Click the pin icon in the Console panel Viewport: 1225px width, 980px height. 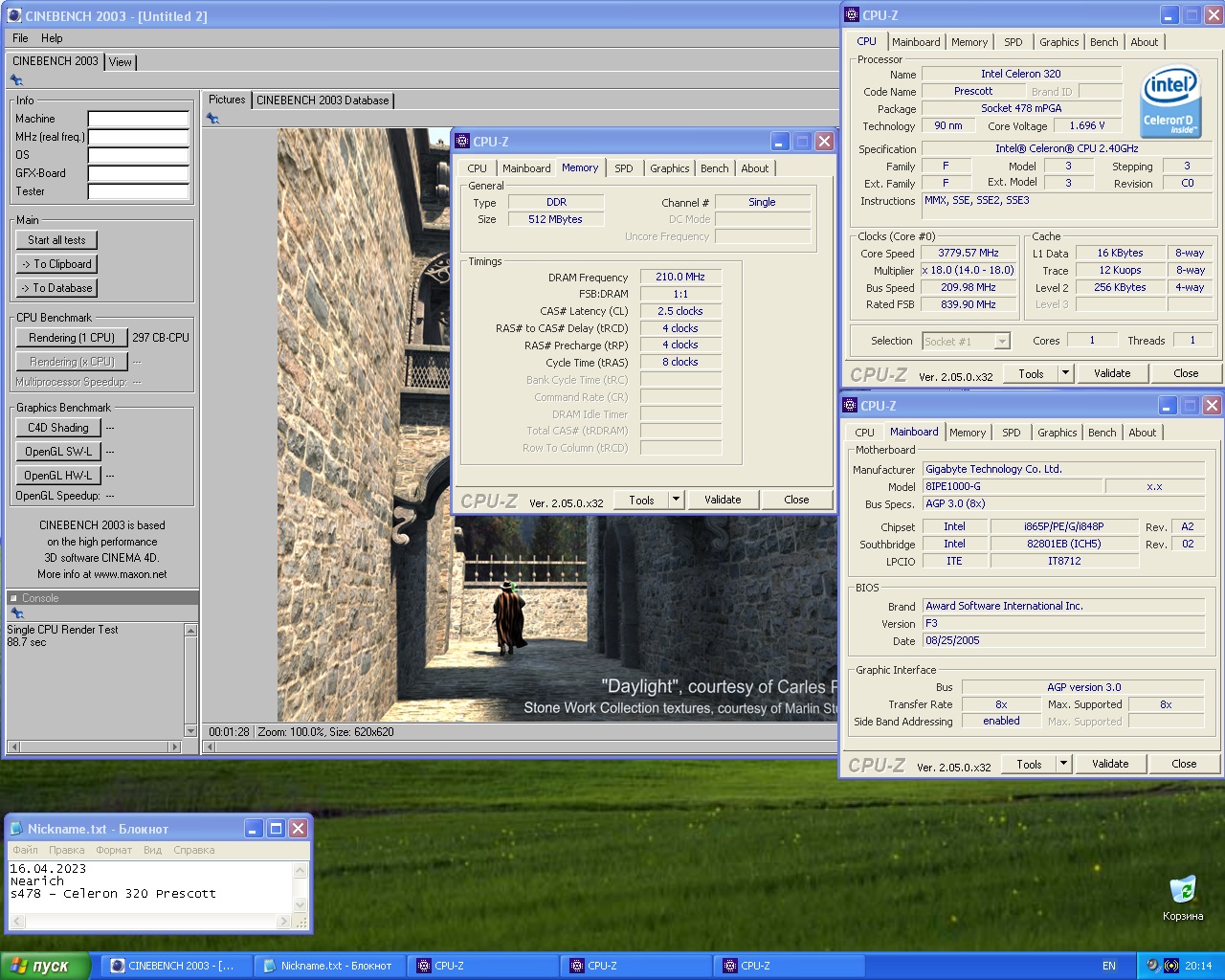tap(16, 613)
